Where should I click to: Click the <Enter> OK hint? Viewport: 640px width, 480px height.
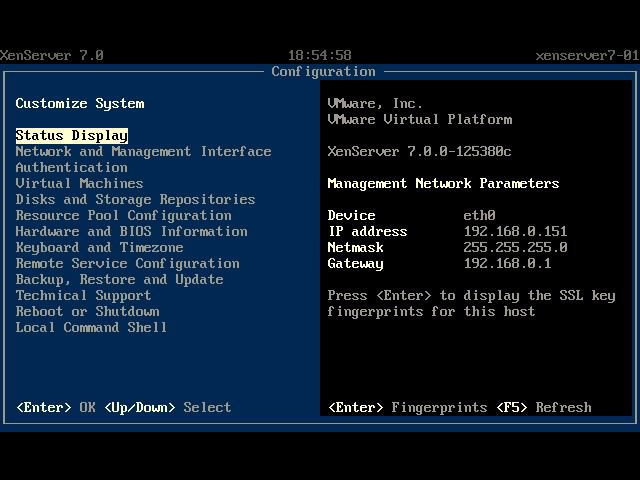tap(56, 407)
